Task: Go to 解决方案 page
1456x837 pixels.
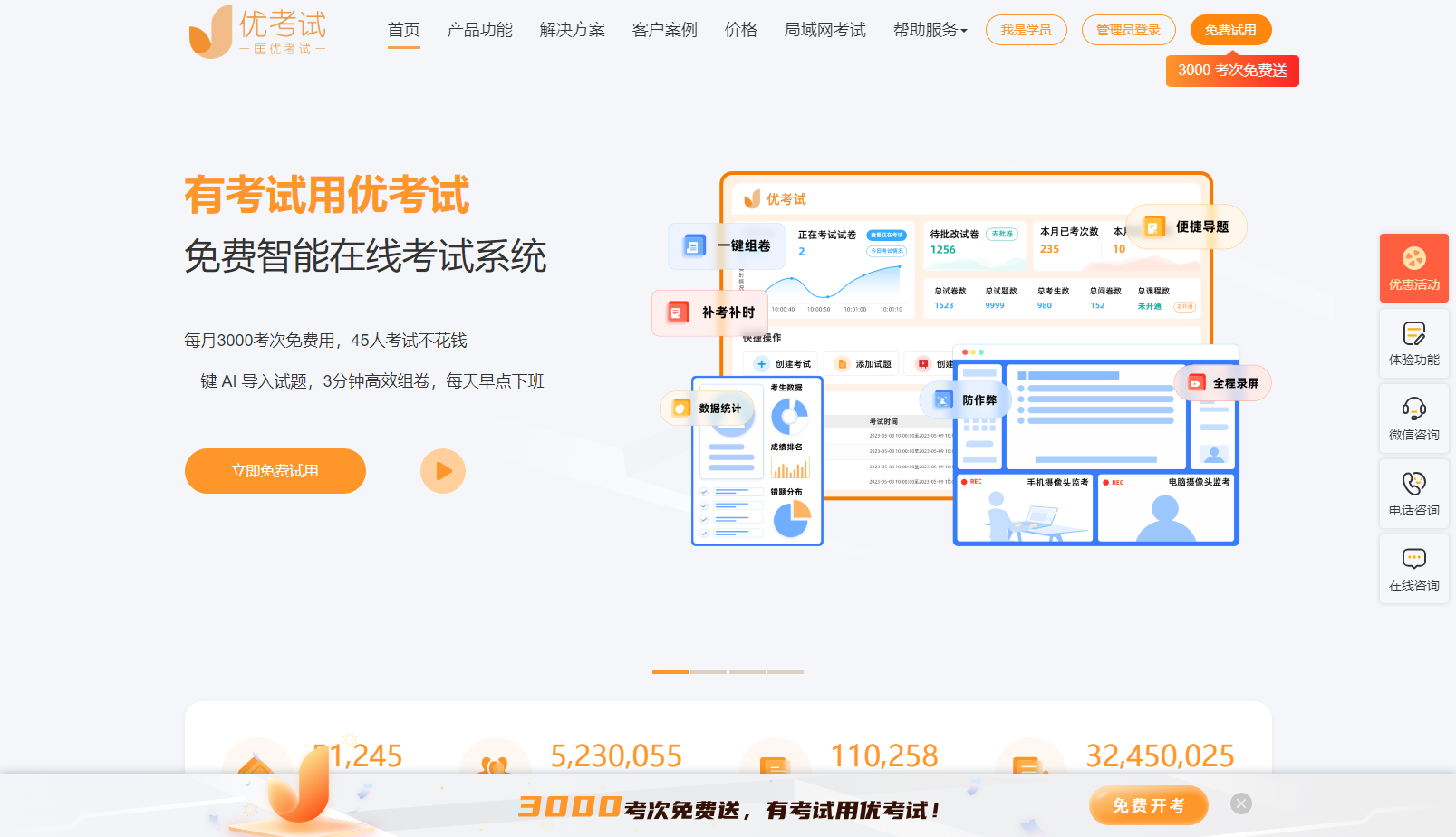Action: point(572,30)
